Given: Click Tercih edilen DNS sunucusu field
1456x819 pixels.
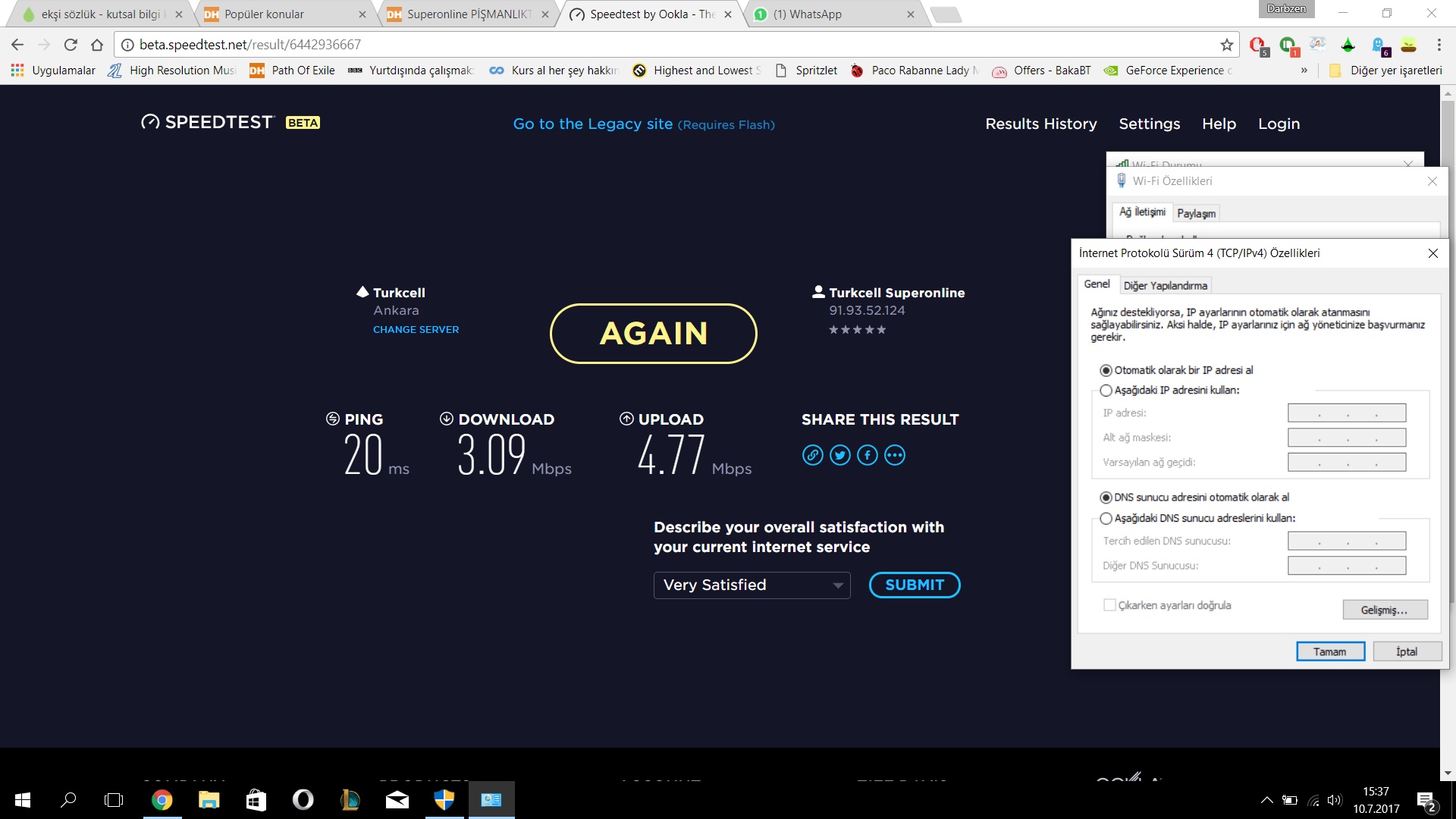Looking at the screenshot, I should tap(1347, 541).
